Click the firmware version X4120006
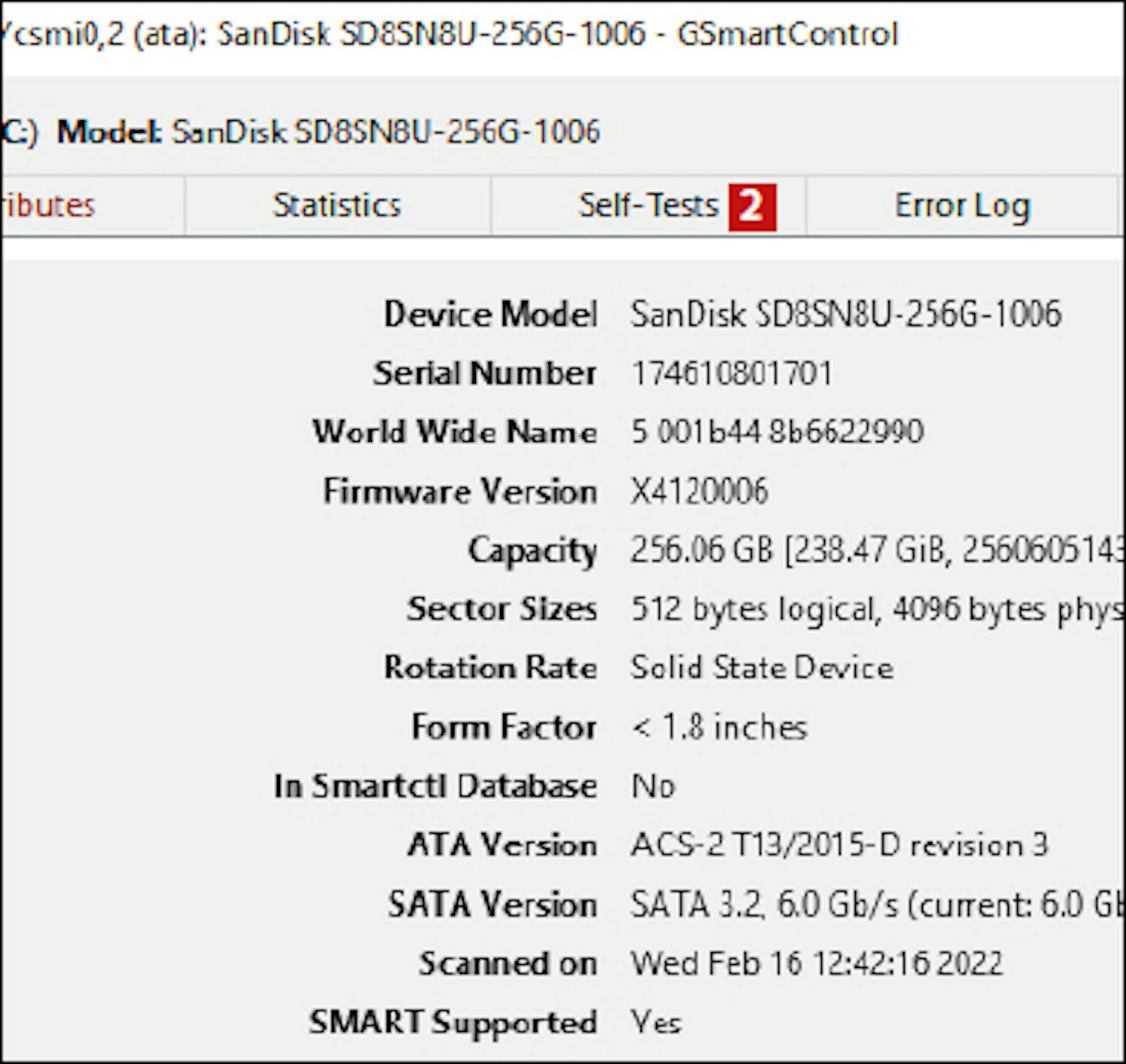 (699, 491)
